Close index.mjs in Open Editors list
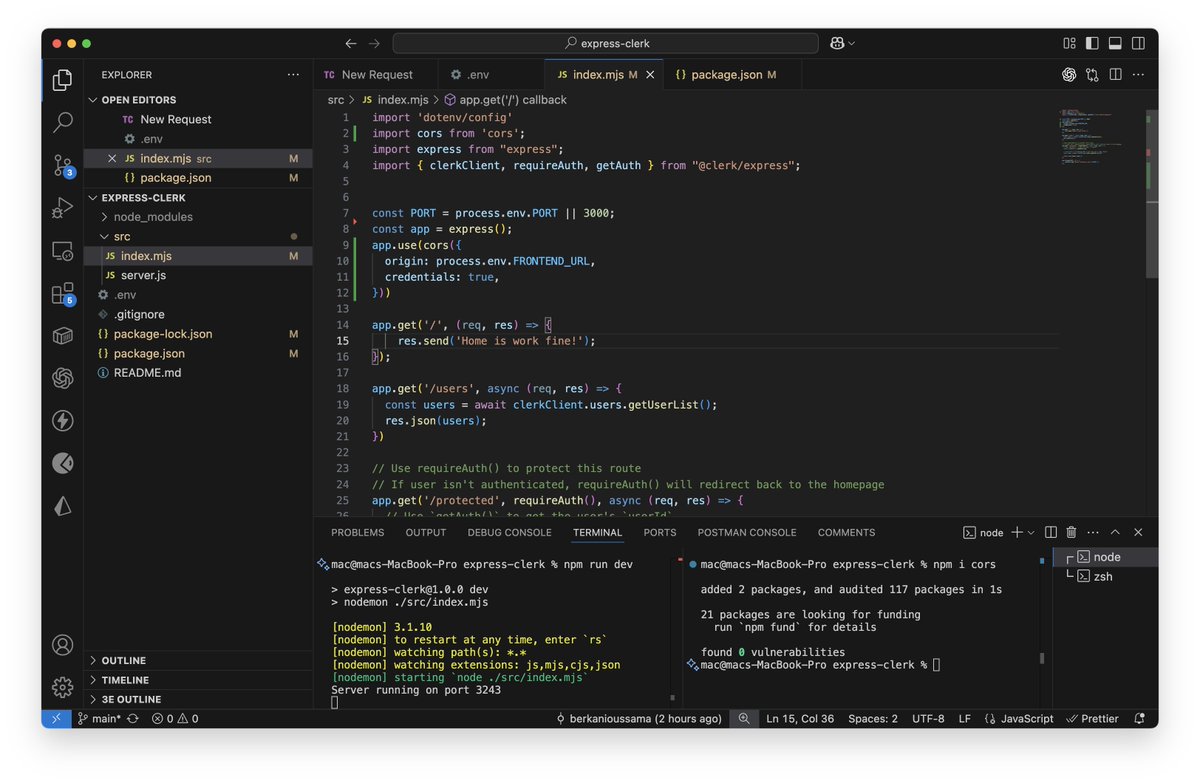The image size is (1200, 783). [x=112, y=159]
